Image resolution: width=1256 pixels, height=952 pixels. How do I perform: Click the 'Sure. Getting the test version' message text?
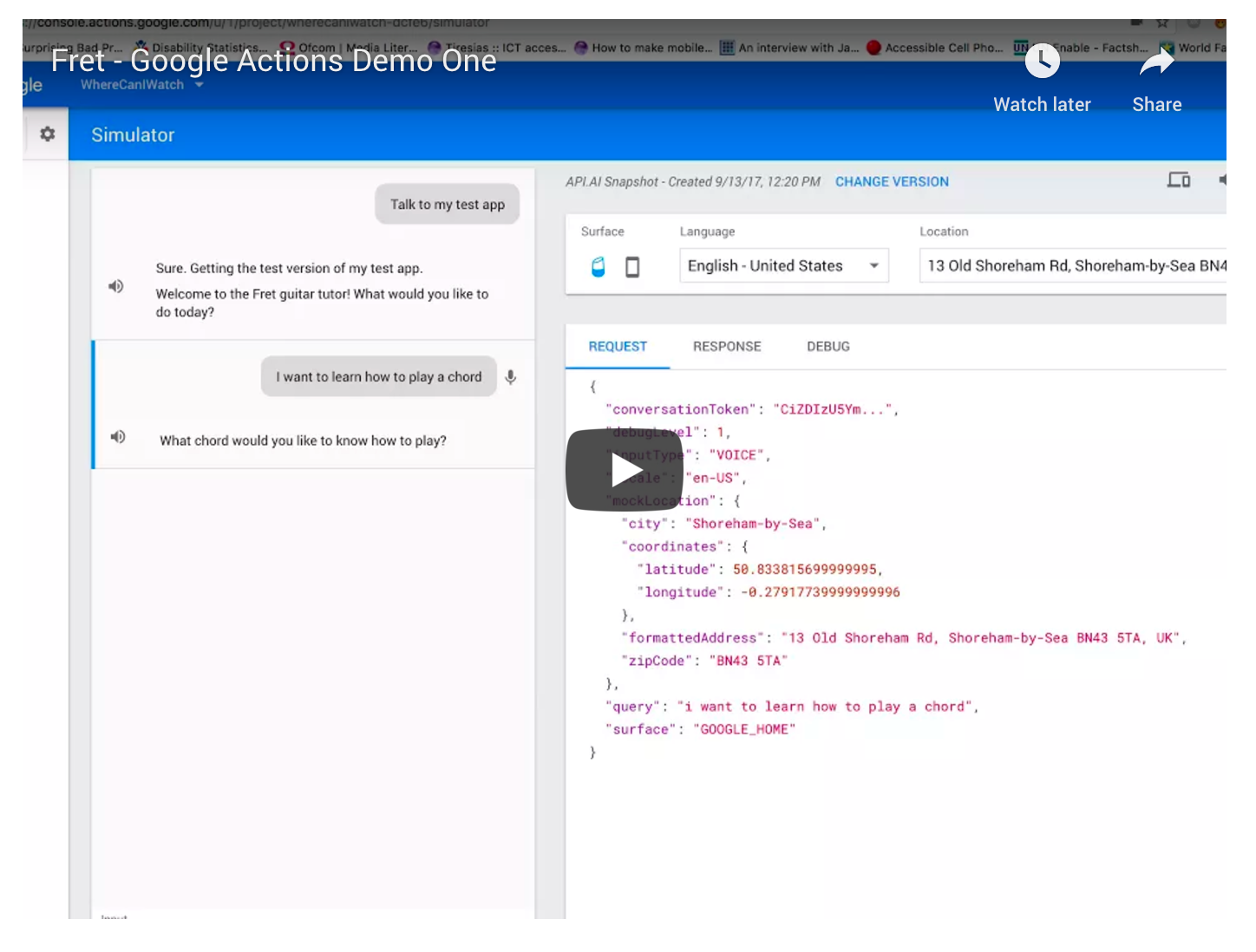click(289, 268)
